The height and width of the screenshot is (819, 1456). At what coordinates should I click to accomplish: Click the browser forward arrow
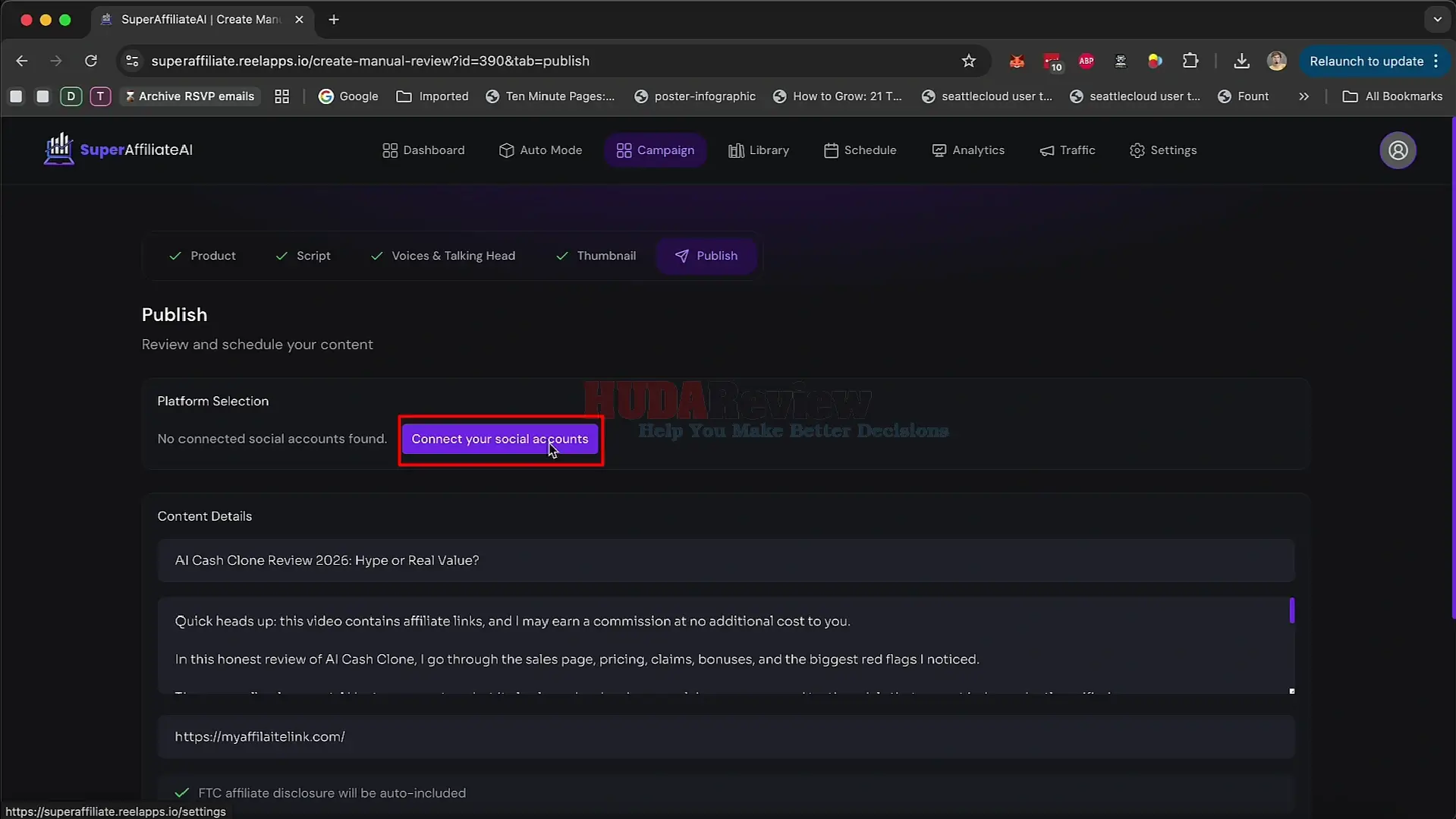coord(56,61)
